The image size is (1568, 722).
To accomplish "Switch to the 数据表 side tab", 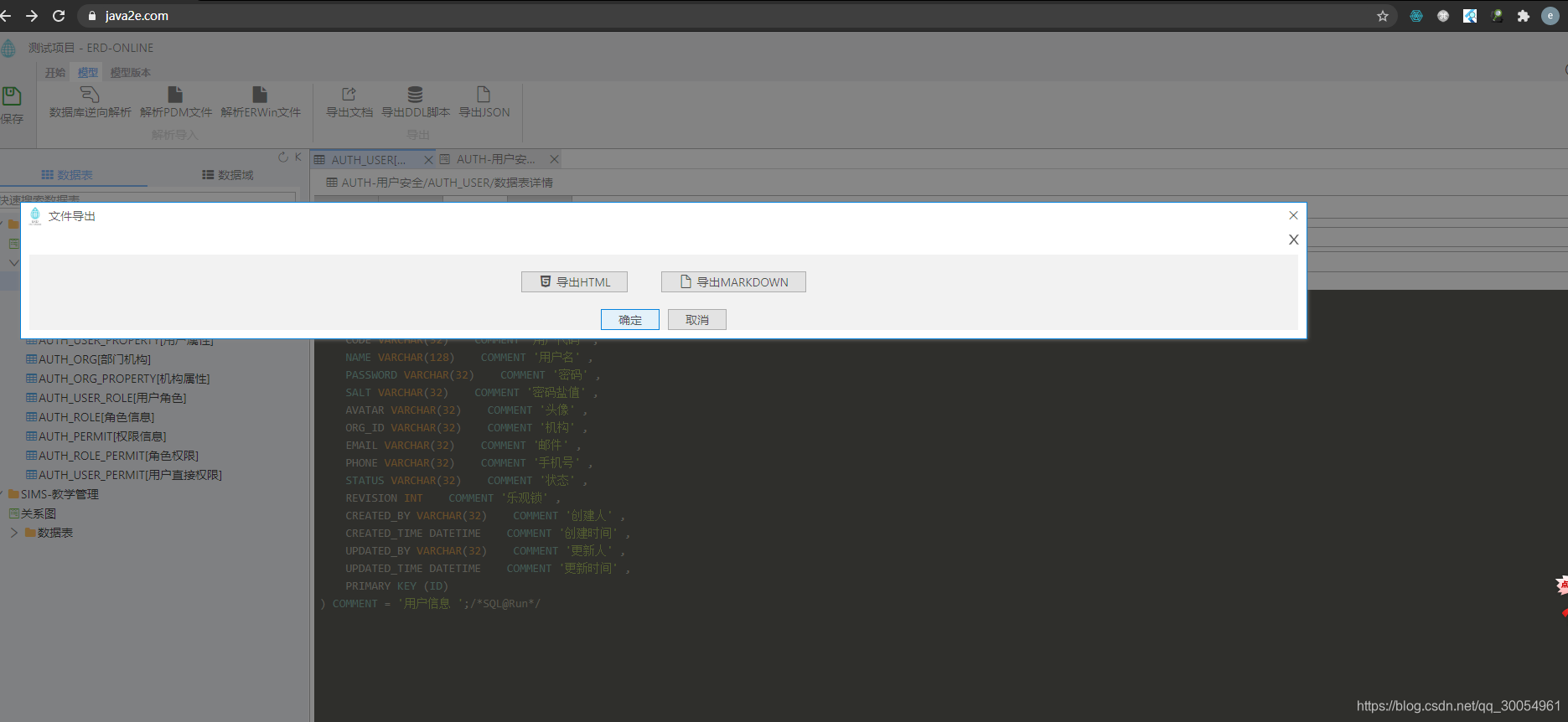I will tap(67, 175).
